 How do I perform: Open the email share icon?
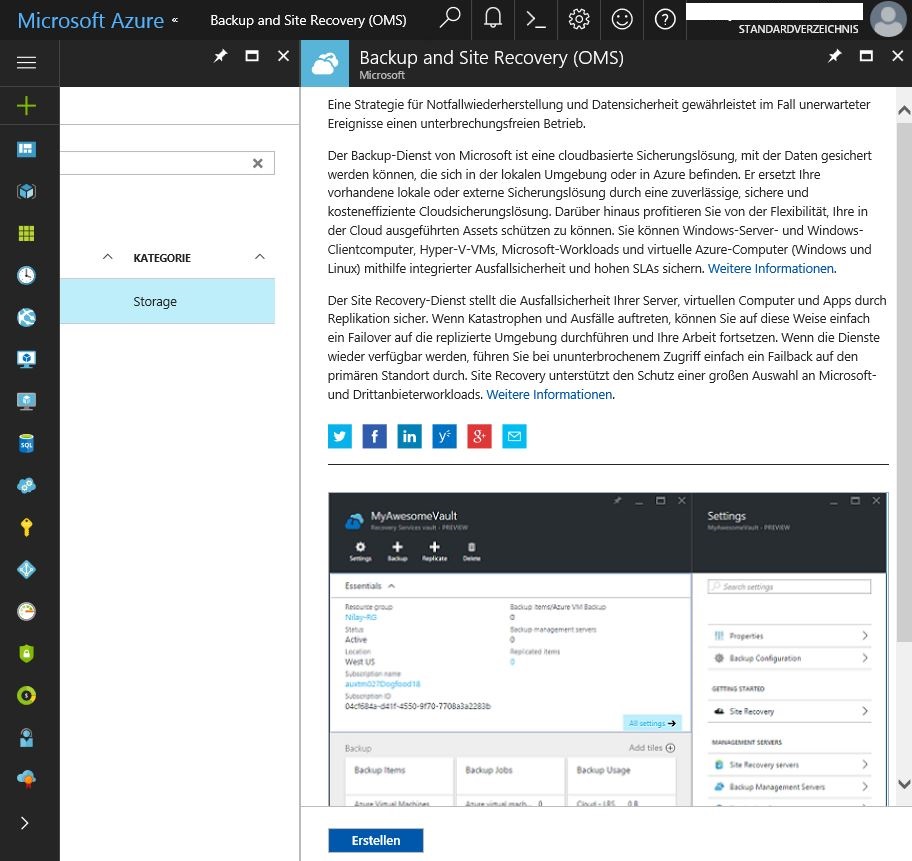514,436
